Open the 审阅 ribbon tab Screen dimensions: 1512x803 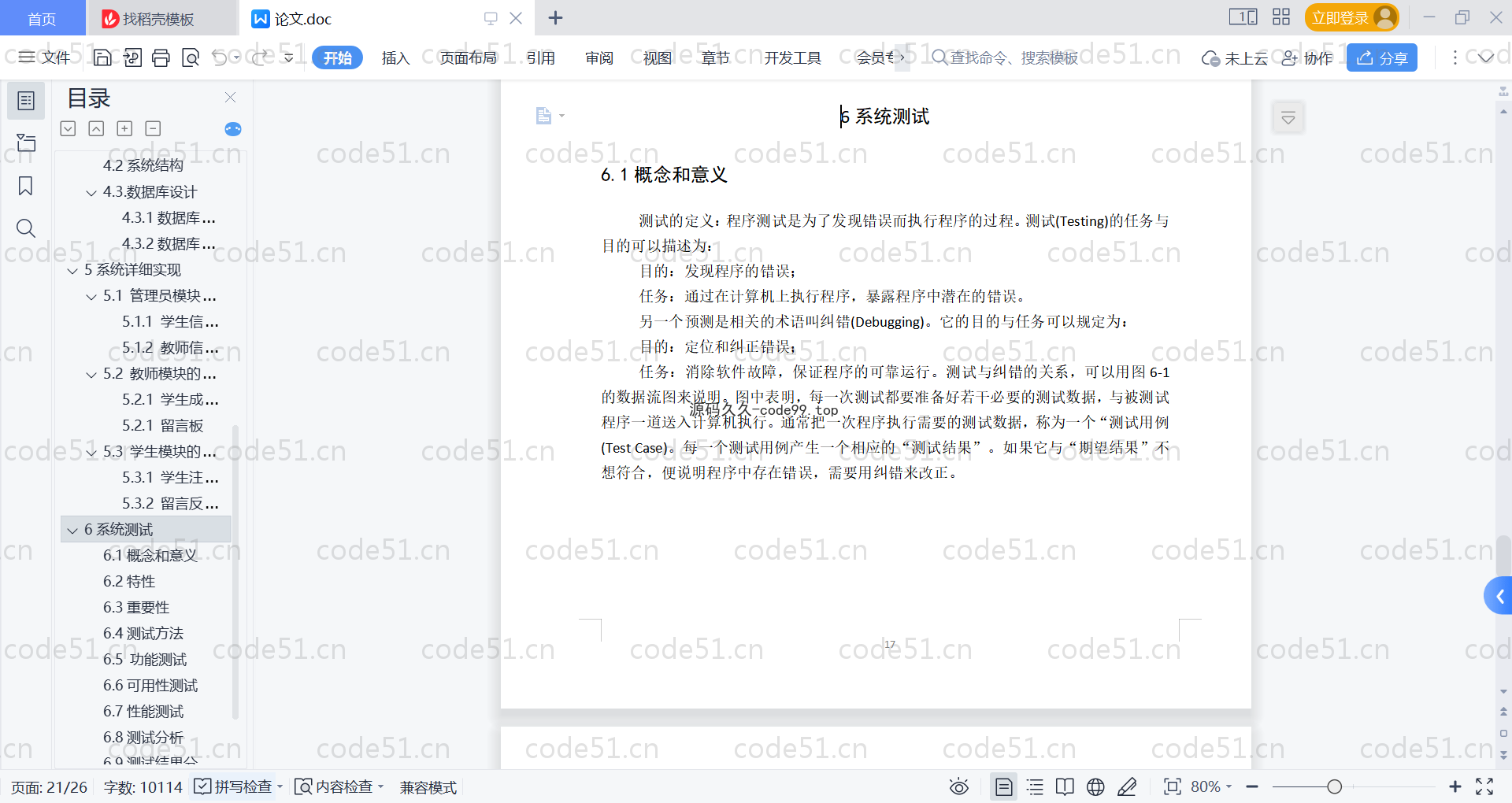pos(599,57)
